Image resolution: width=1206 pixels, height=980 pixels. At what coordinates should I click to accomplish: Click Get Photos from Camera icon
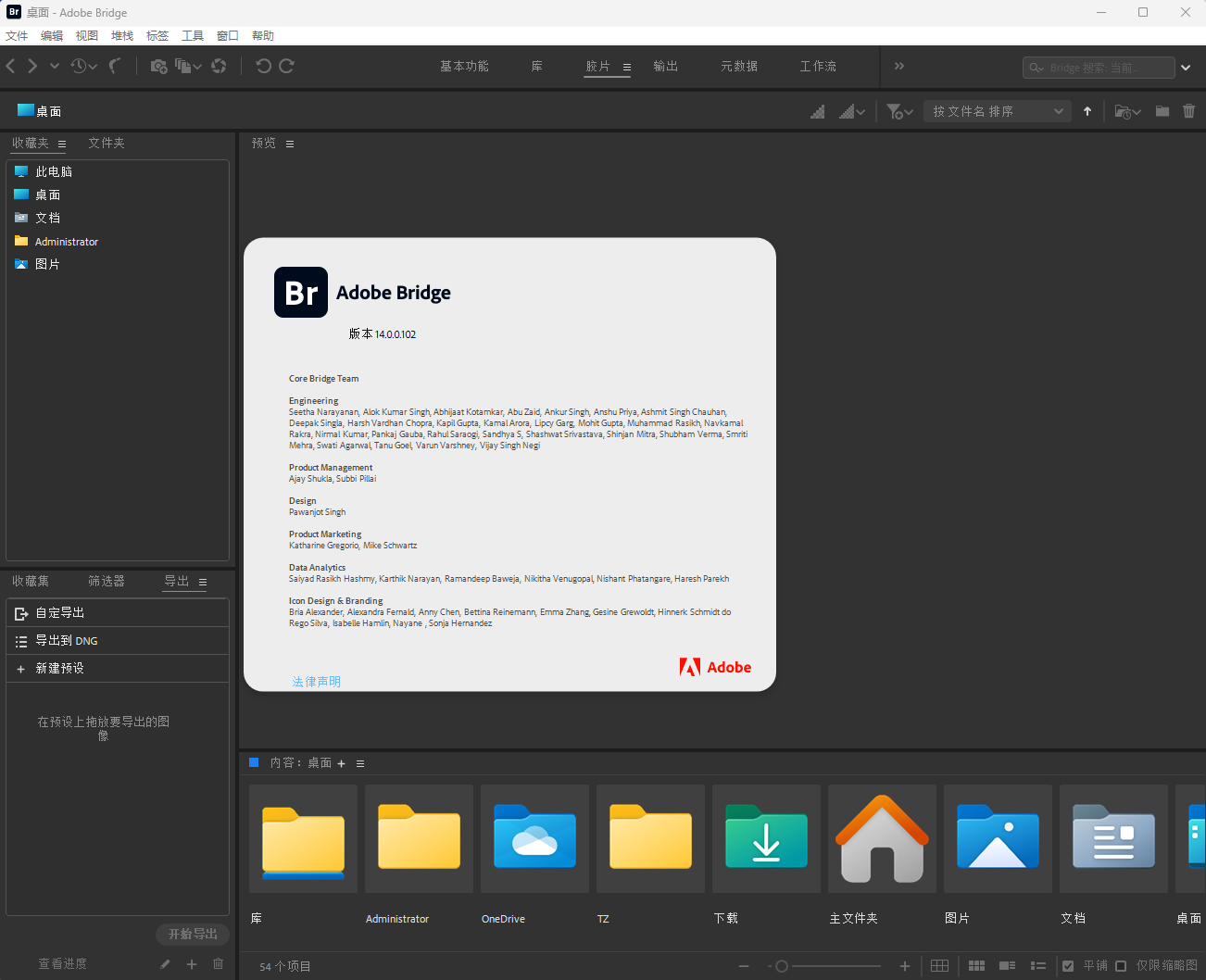click(159, 66)
